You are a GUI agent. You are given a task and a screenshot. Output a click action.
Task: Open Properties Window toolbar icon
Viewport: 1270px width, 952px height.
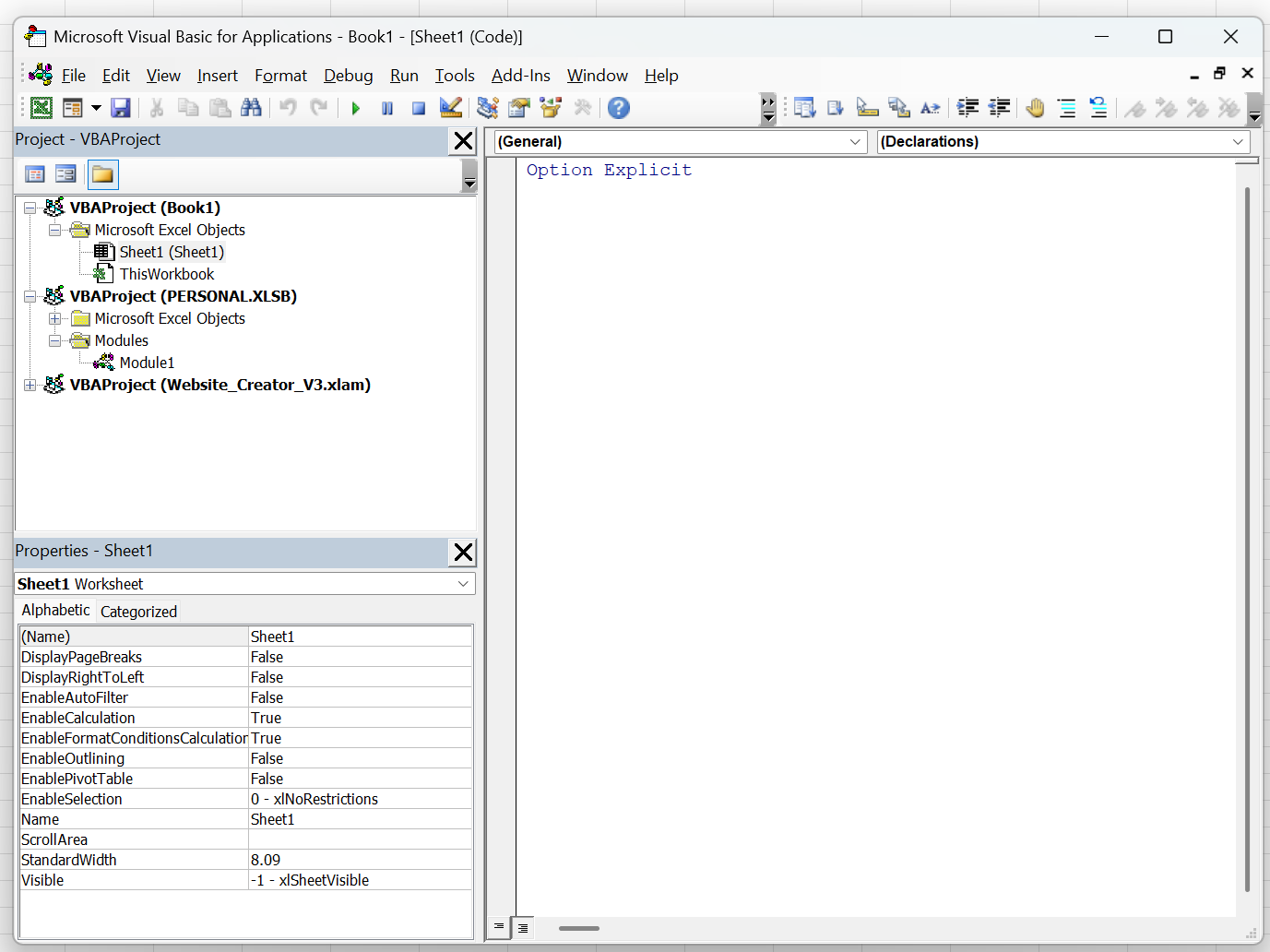coord(519,108)
